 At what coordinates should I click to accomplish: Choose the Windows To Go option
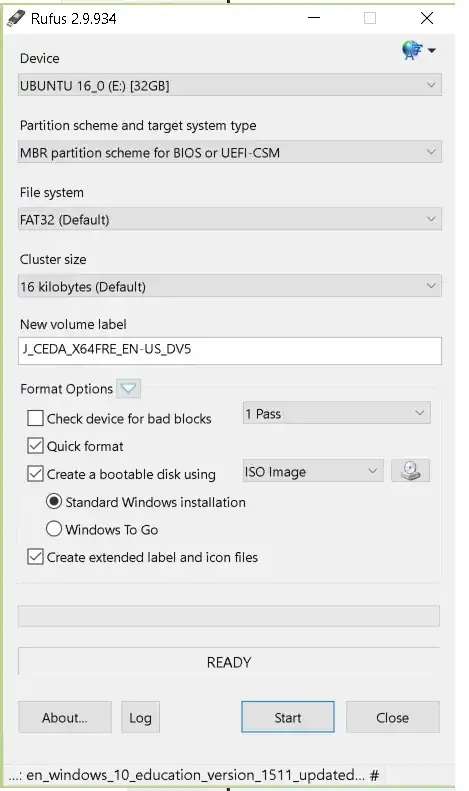(54, 529)
